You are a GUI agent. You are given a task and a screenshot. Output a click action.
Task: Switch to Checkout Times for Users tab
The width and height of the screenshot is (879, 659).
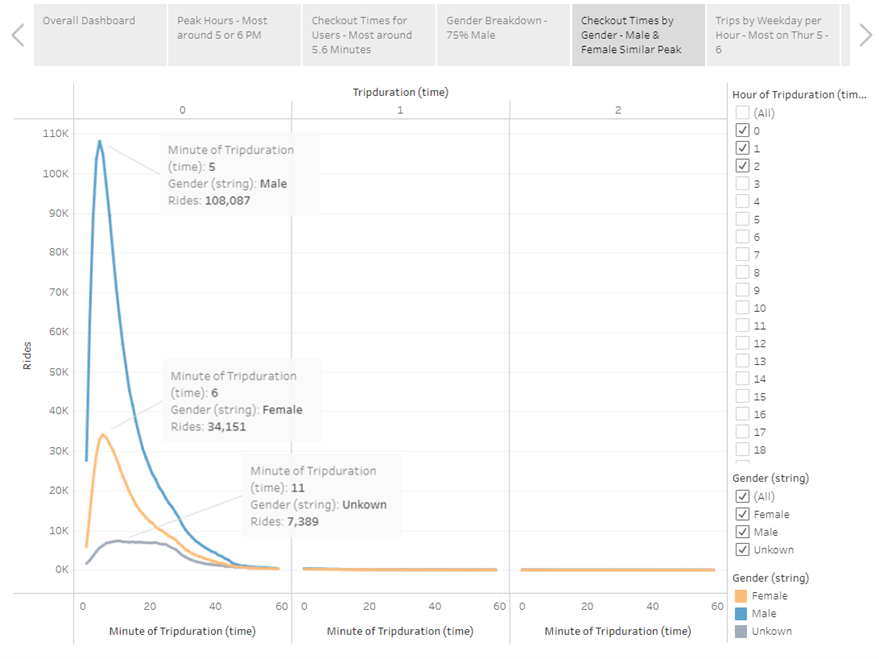(x=368, y=35)
